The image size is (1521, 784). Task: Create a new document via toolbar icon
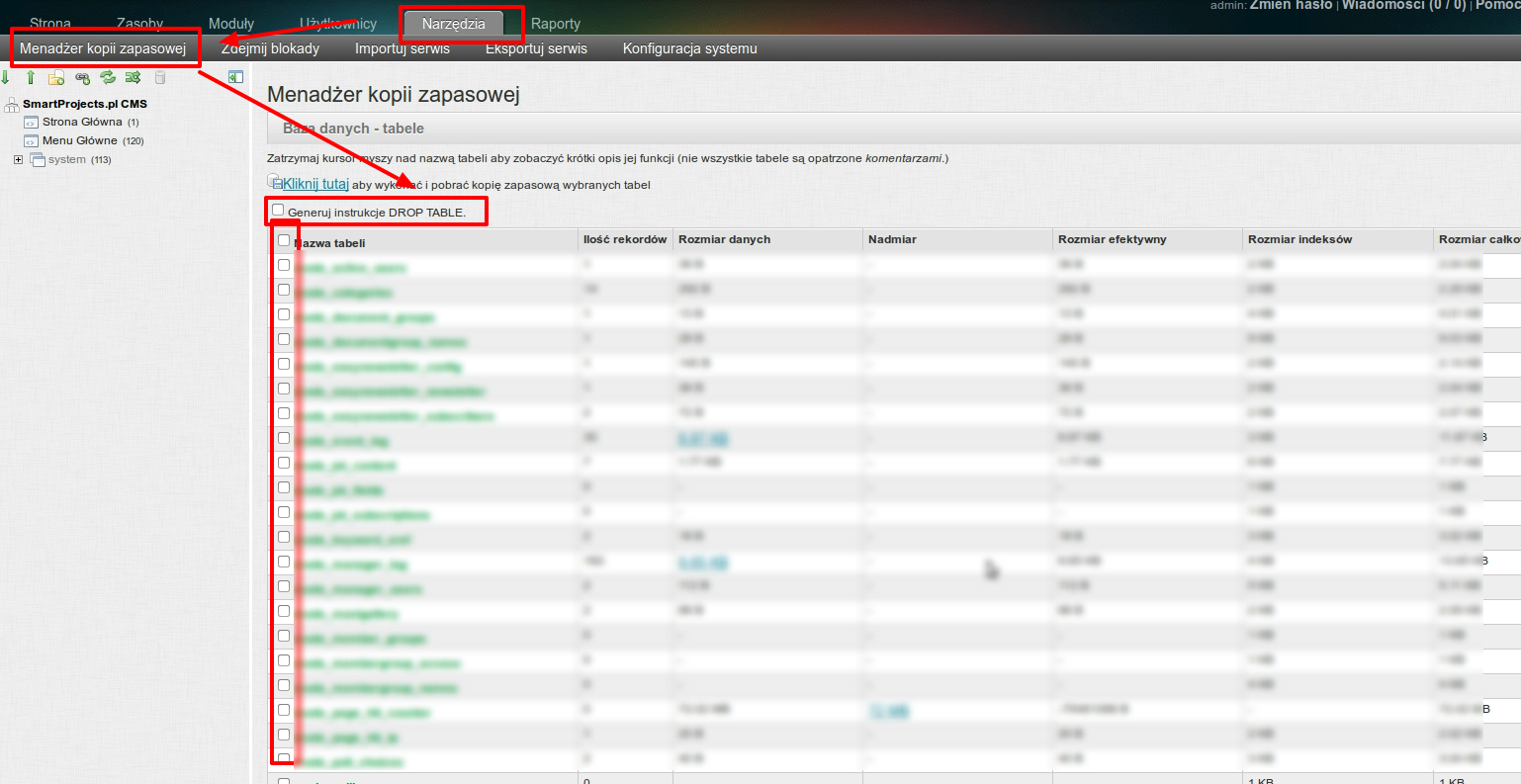coord(56,77)
